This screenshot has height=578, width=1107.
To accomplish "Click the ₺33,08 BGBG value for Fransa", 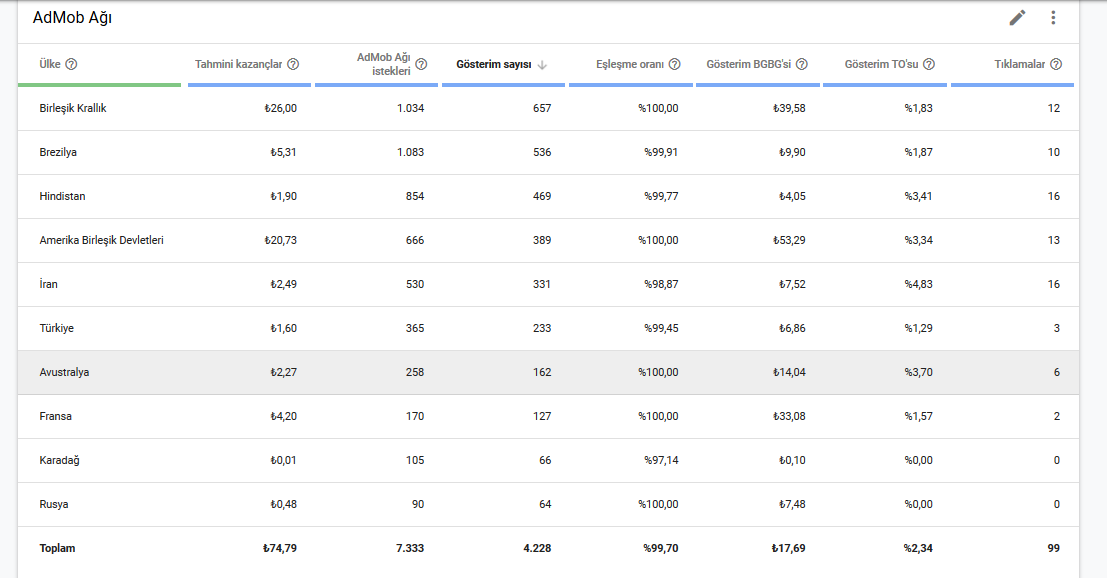I will click(789, 416).
